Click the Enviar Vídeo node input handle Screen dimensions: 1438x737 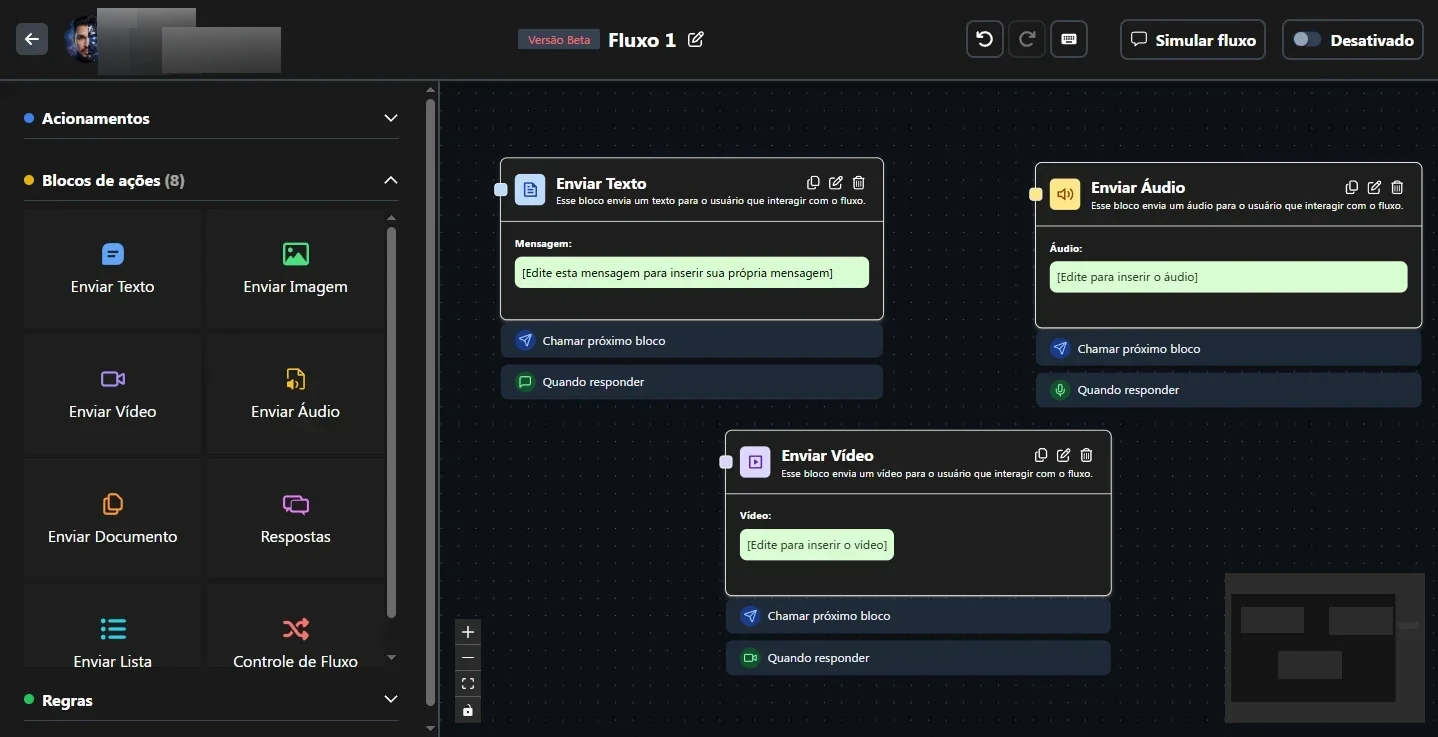pyautogui.click(x=726, y=462)
